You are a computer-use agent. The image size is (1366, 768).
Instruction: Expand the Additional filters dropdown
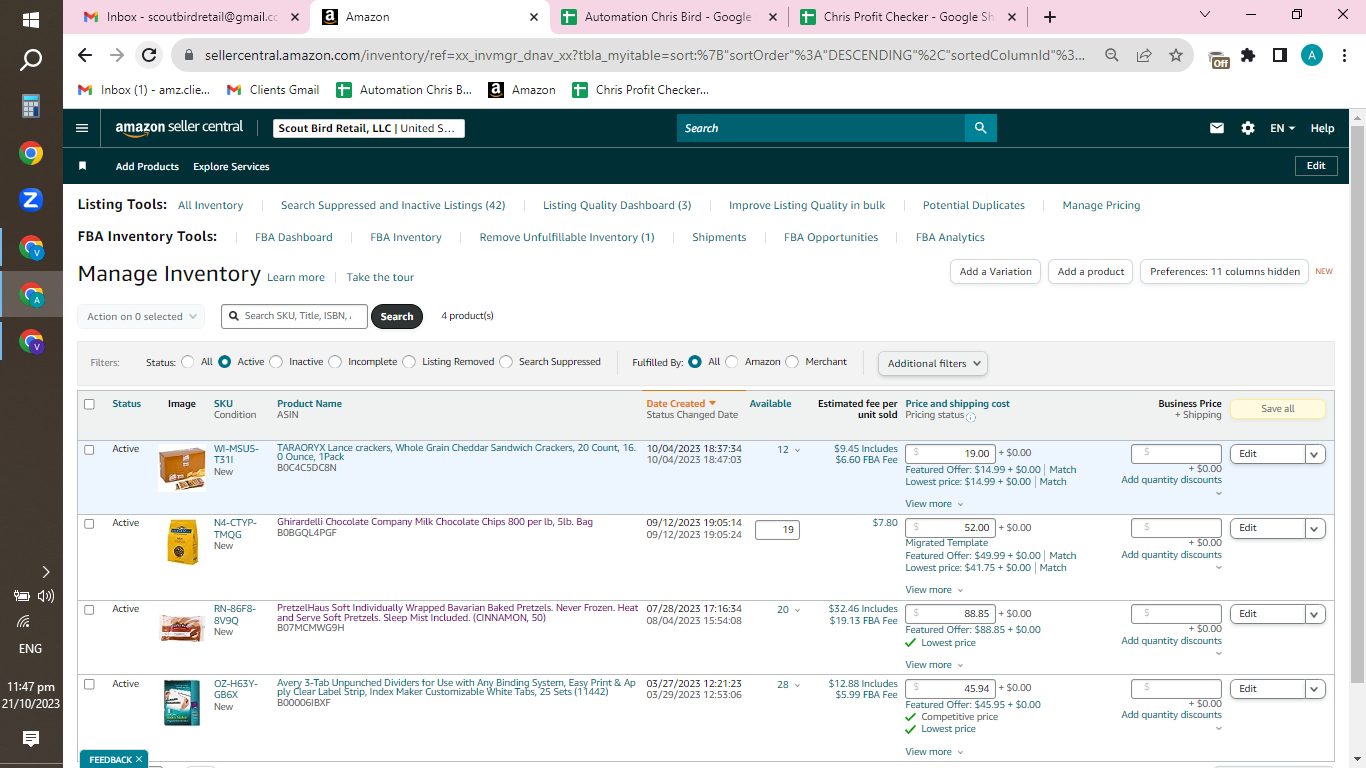point(933,363)
